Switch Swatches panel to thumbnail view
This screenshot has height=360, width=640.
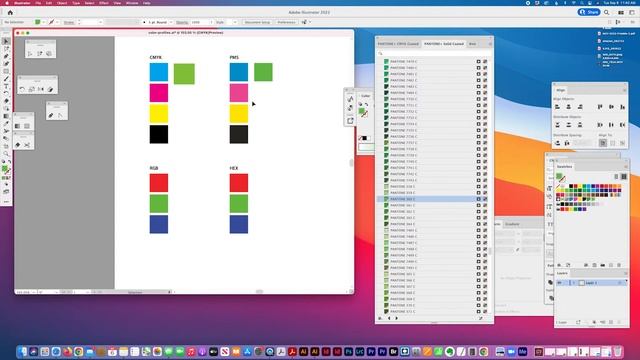click(624, 177)
